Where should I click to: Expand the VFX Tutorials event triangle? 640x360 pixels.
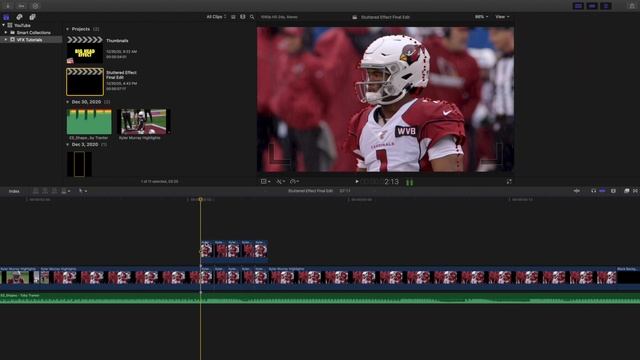[6, 40]
